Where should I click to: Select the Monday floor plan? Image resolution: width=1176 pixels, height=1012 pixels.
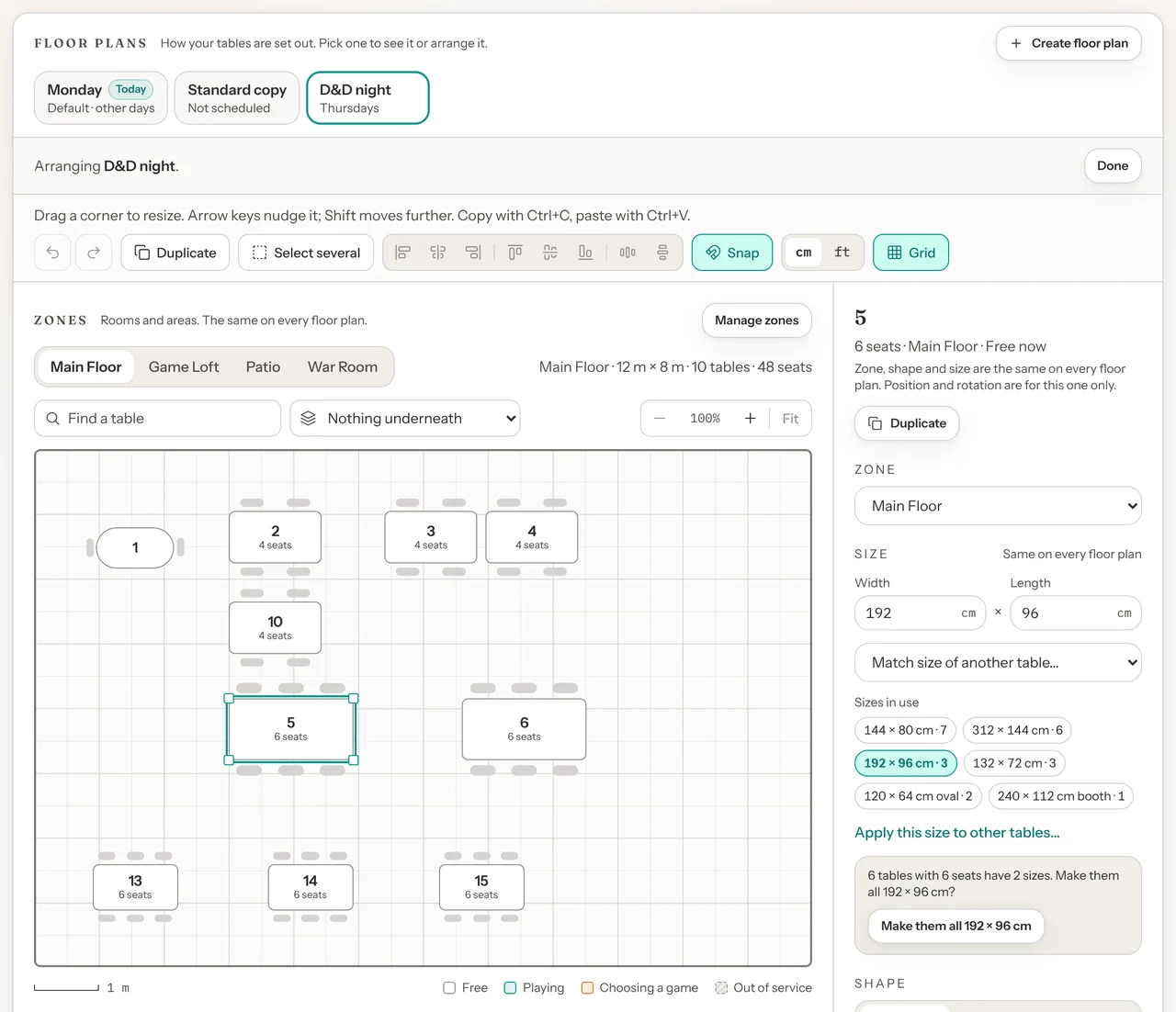pyautogui.click(x=101, y=97)
